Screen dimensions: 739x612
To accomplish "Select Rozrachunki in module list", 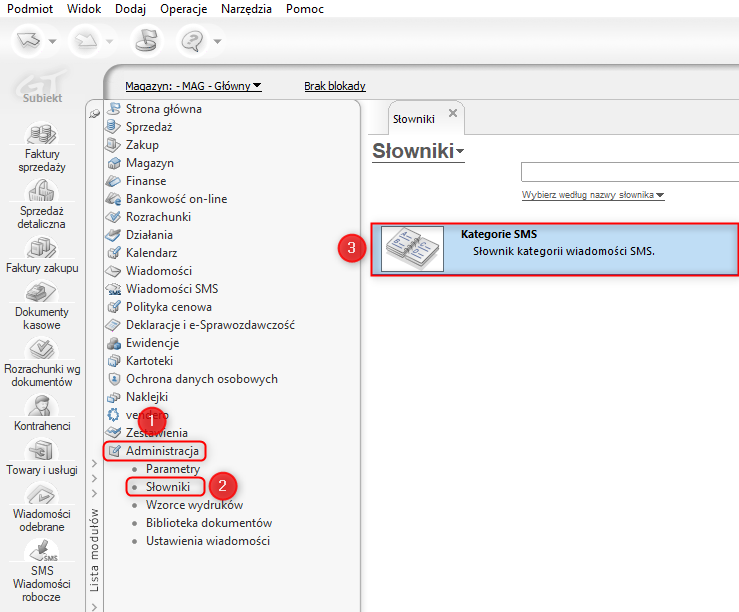I will coord(158,217).
